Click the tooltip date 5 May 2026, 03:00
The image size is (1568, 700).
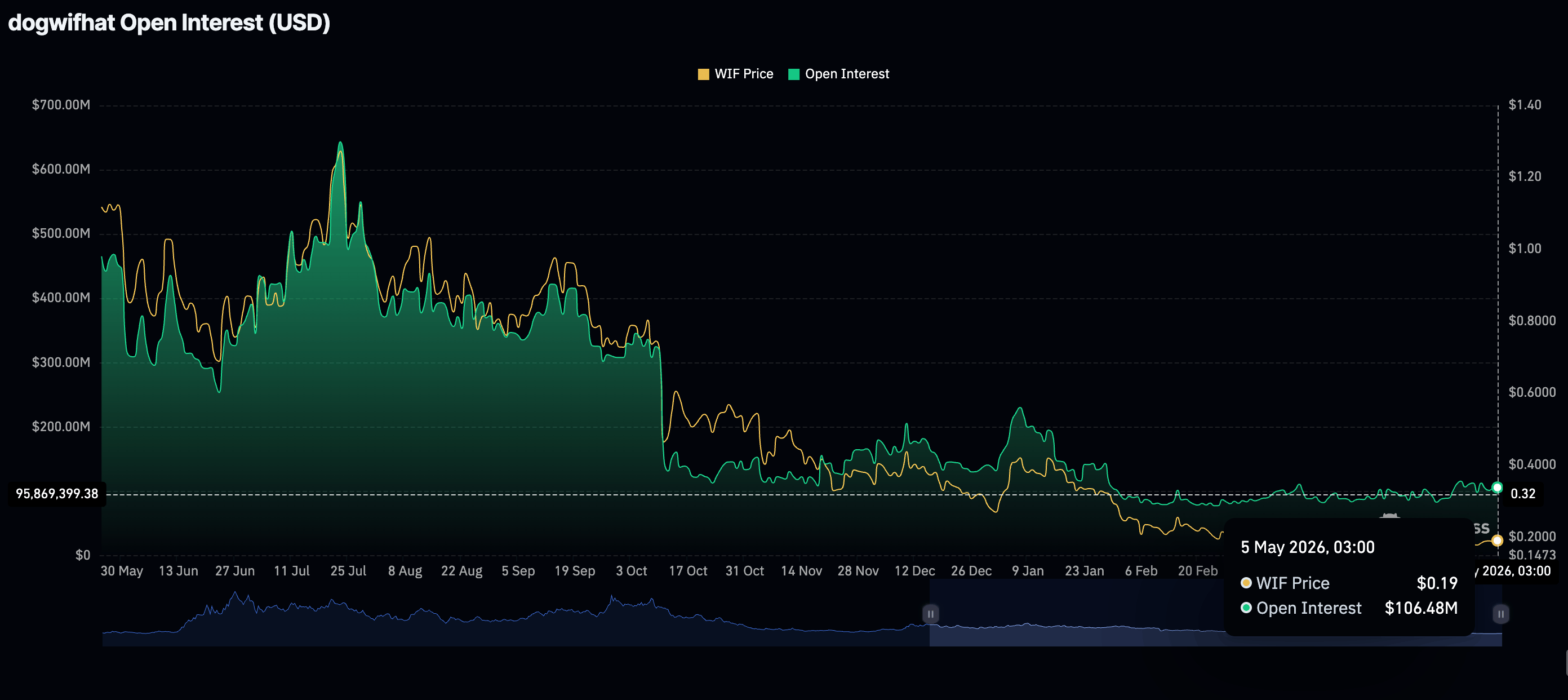pyautogui.click(x=1308, y=547)
